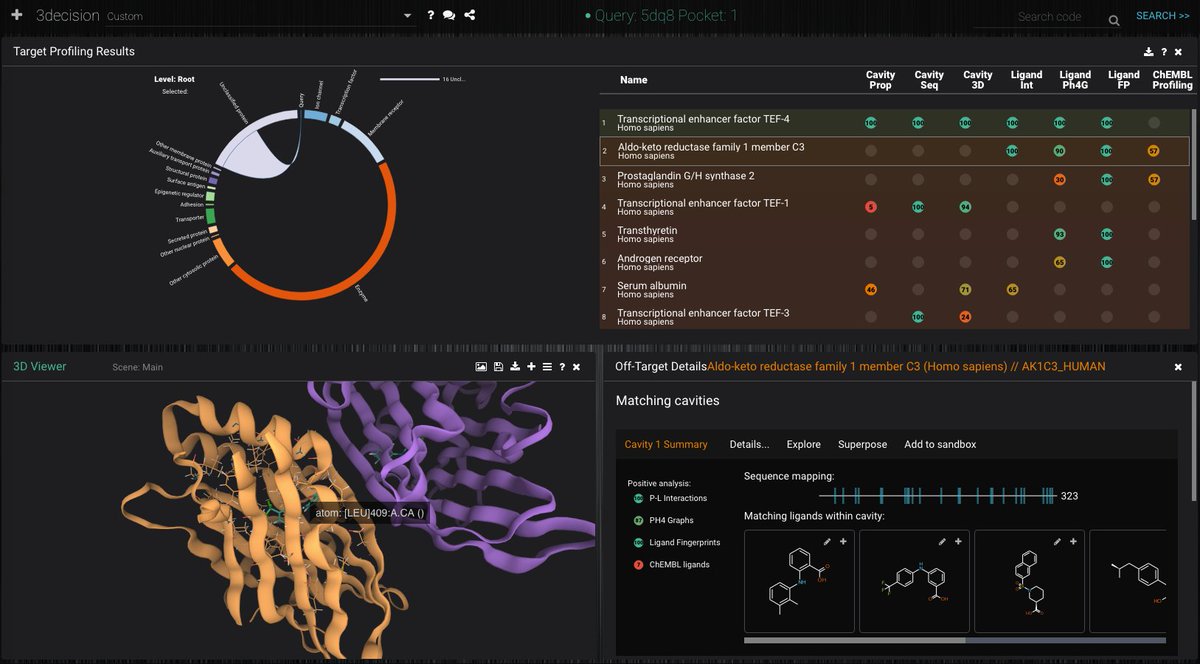Click the share icon in top bar
Image resolution: width=1200 pixels, height=664 pixels.
tap(470, 15)
